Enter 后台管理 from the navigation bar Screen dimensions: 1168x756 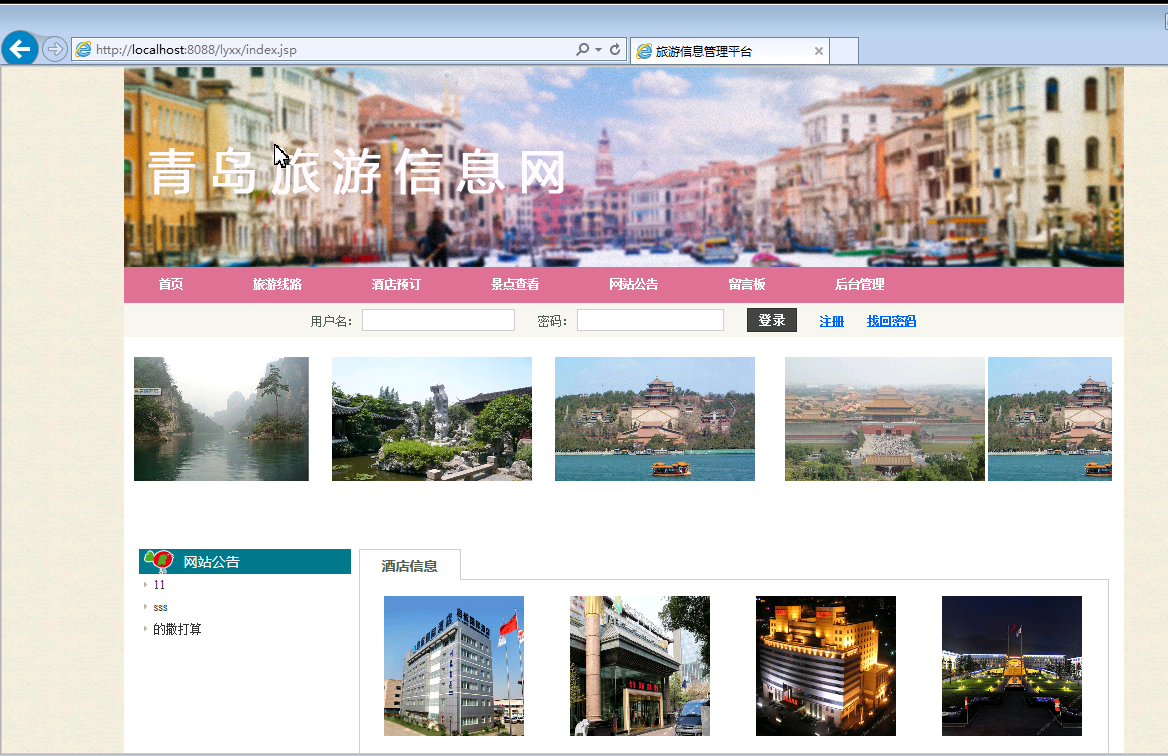click(859, 285)
